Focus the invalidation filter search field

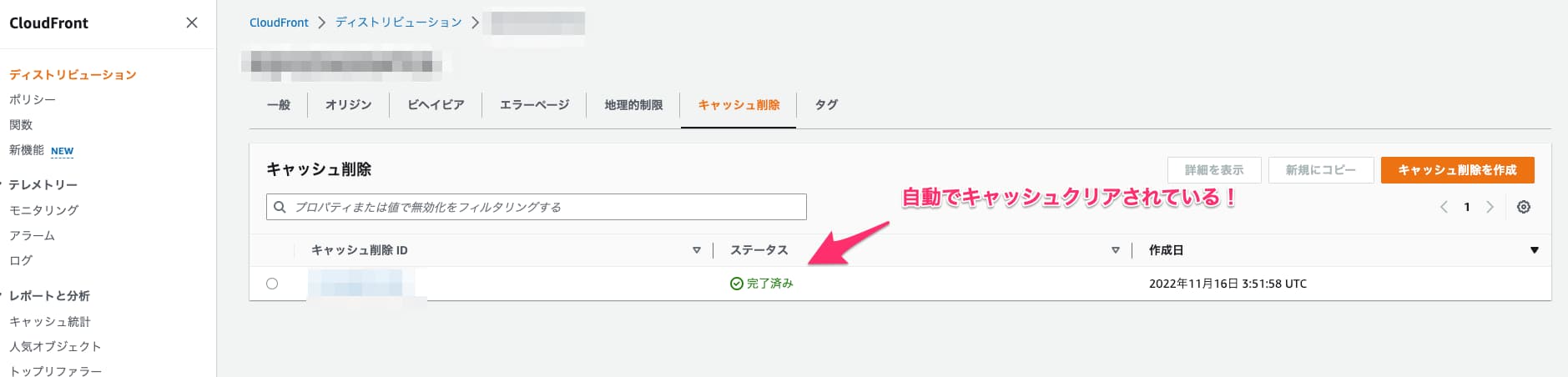pyautogui.click(x=537, y=207)
